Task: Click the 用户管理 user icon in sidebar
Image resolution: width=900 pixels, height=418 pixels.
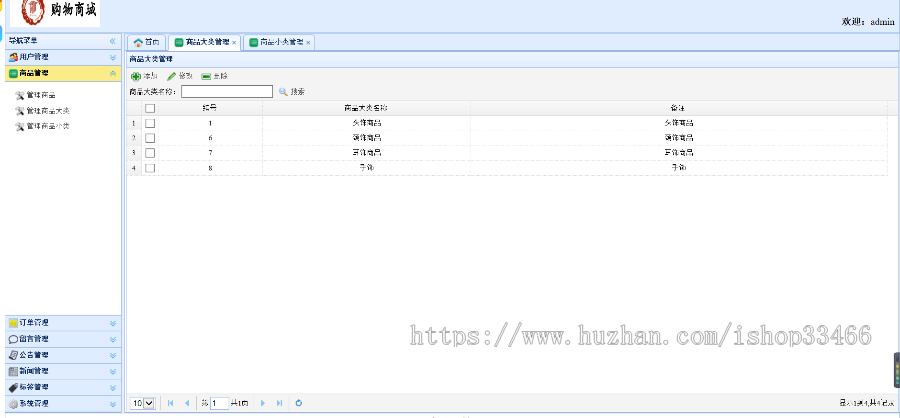Action: tap(13, 57)
